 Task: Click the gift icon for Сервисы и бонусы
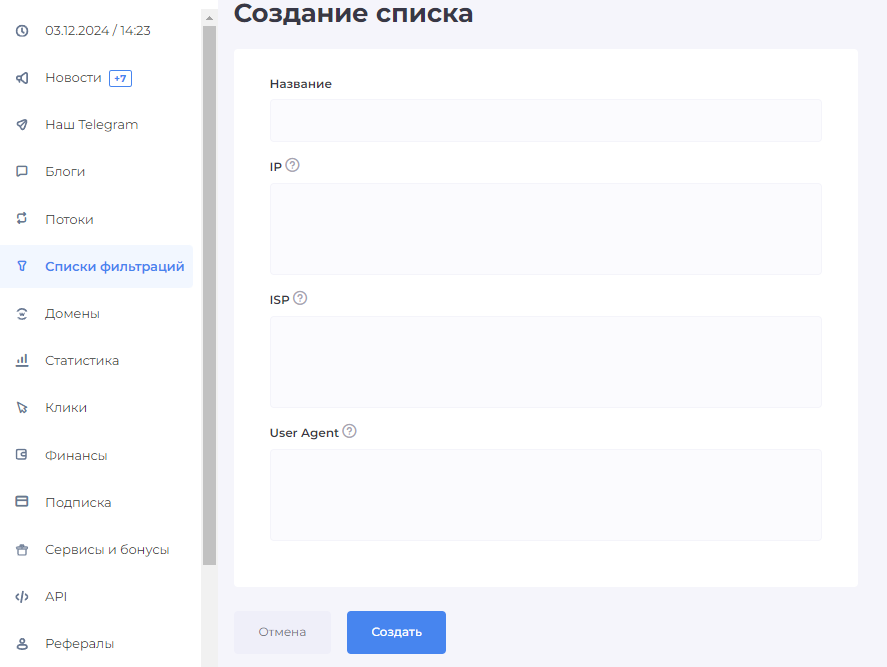[x=22, y=549]
